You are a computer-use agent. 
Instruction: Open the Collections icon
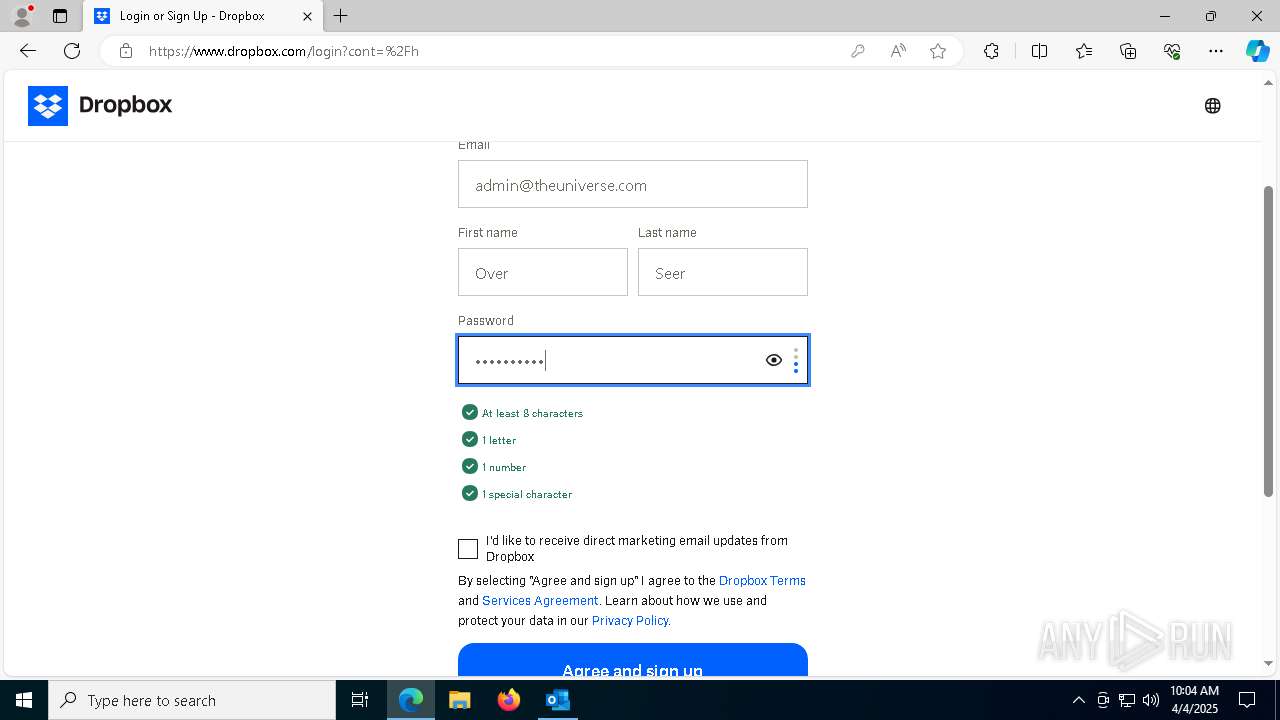coord(1128,51)
